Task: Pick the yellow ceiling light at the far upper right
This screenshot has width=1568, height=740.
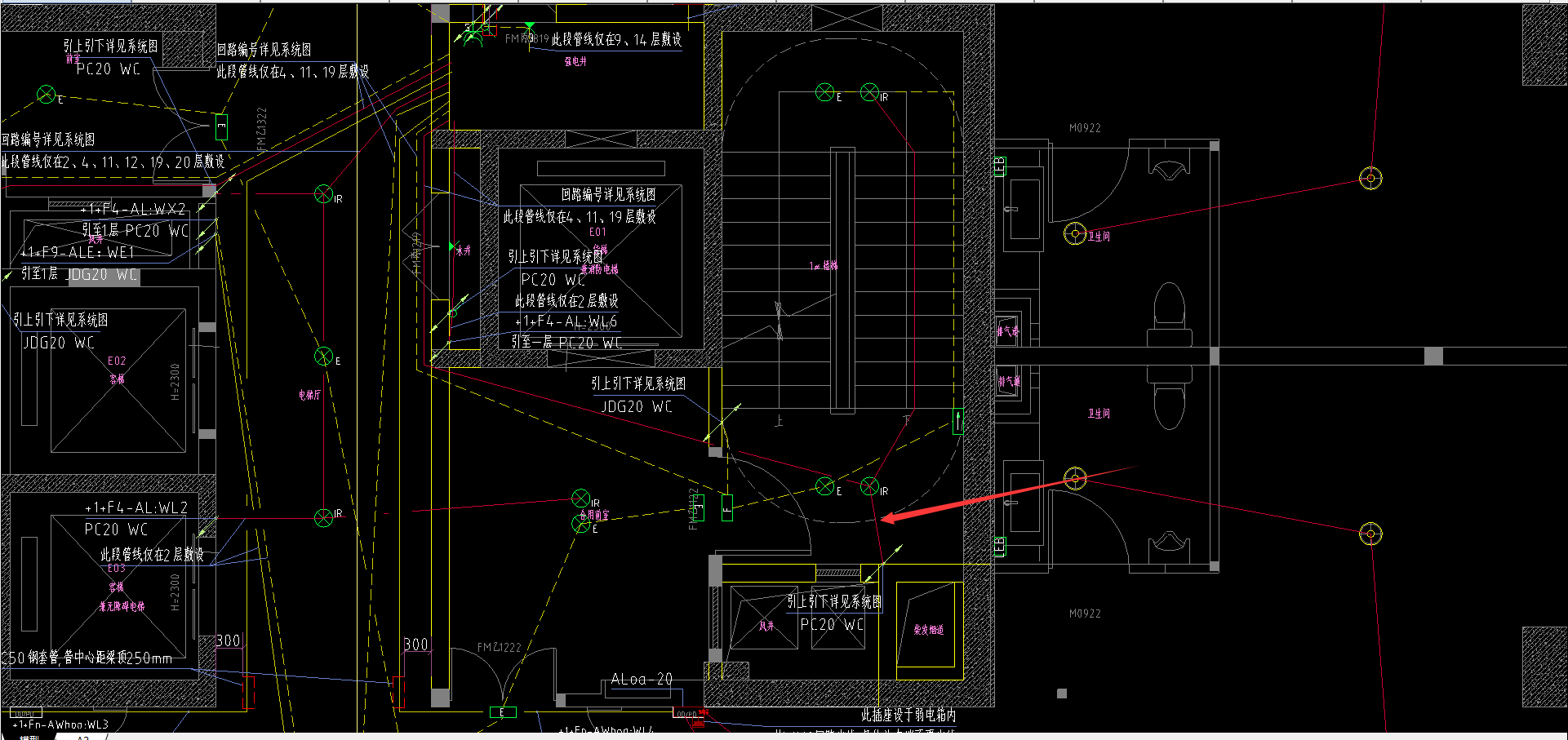Action: click(x=1370, y=178)
